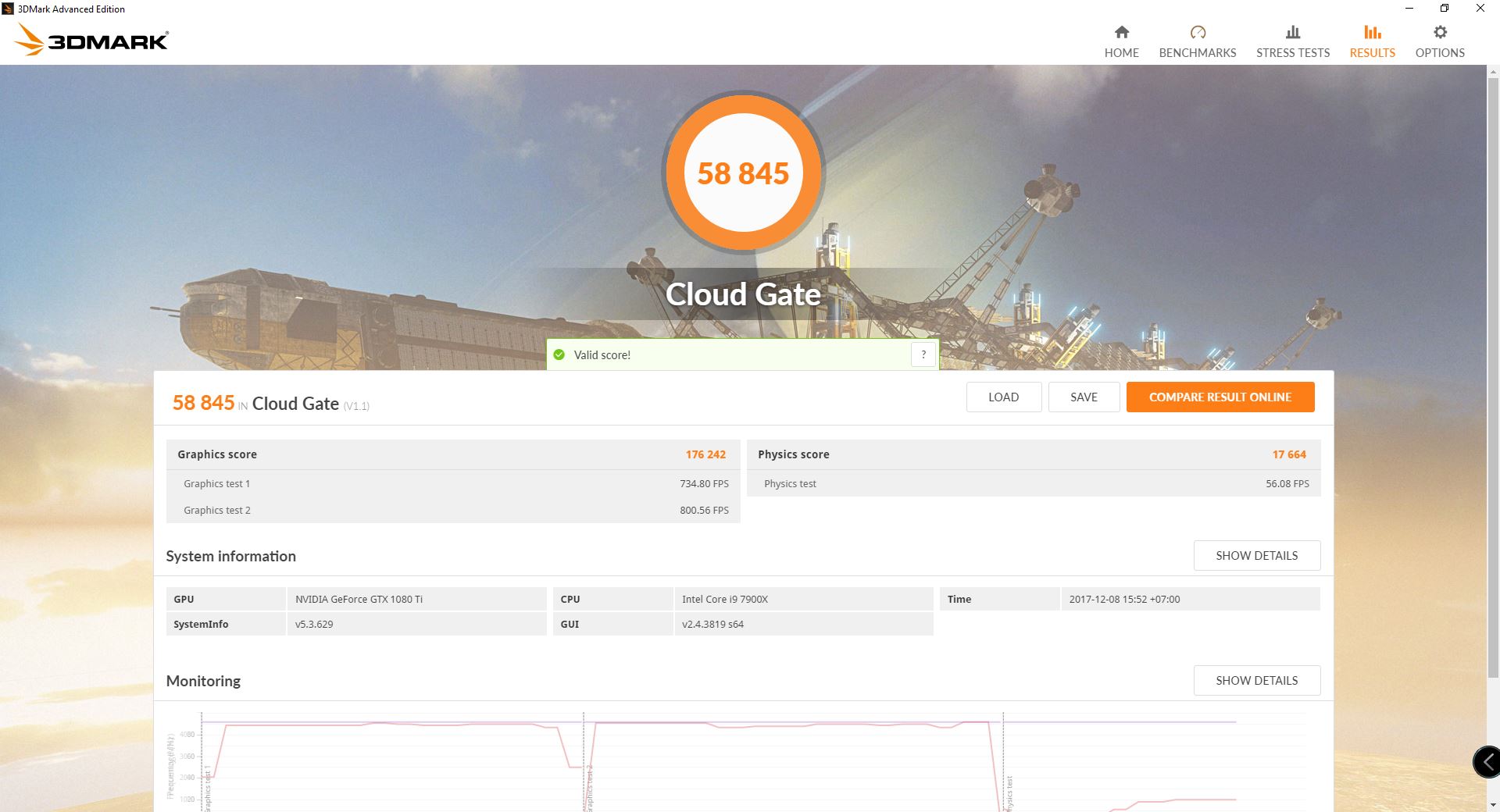This screenshot has width=1500, height=812.
Task: Click the Monitoring section heading
Action: coord(203,681)
